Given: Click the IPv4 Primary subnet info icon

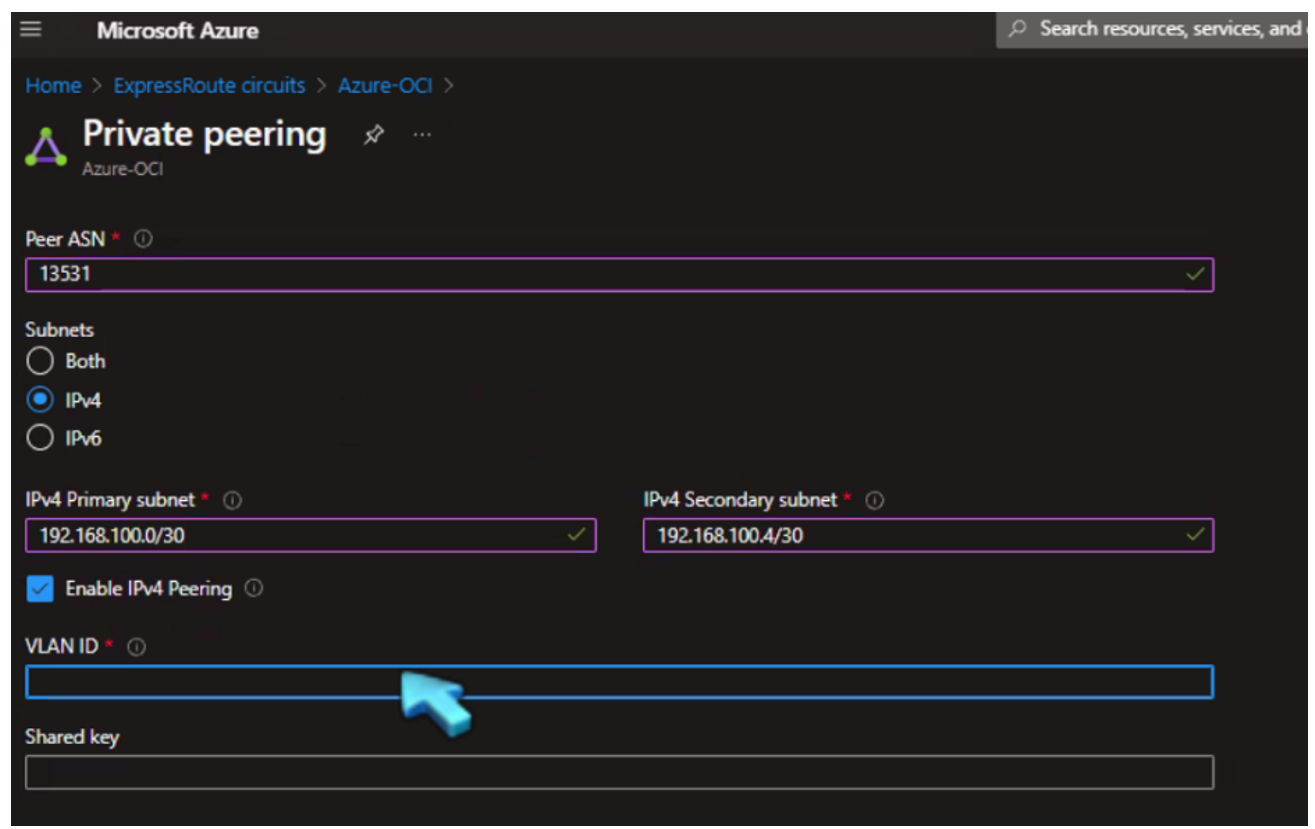Looking at the screenshot, I should click(232, 500).
